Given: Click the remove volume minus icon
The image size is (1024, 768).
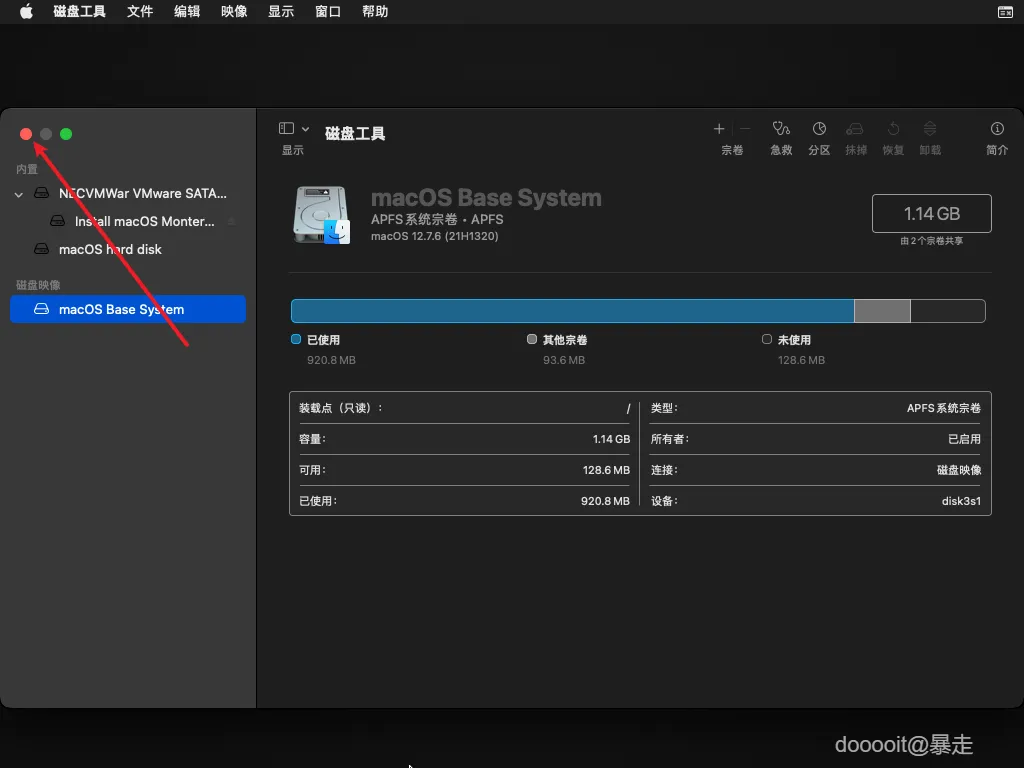Looking at the screenshot, I should click(745, 129).
